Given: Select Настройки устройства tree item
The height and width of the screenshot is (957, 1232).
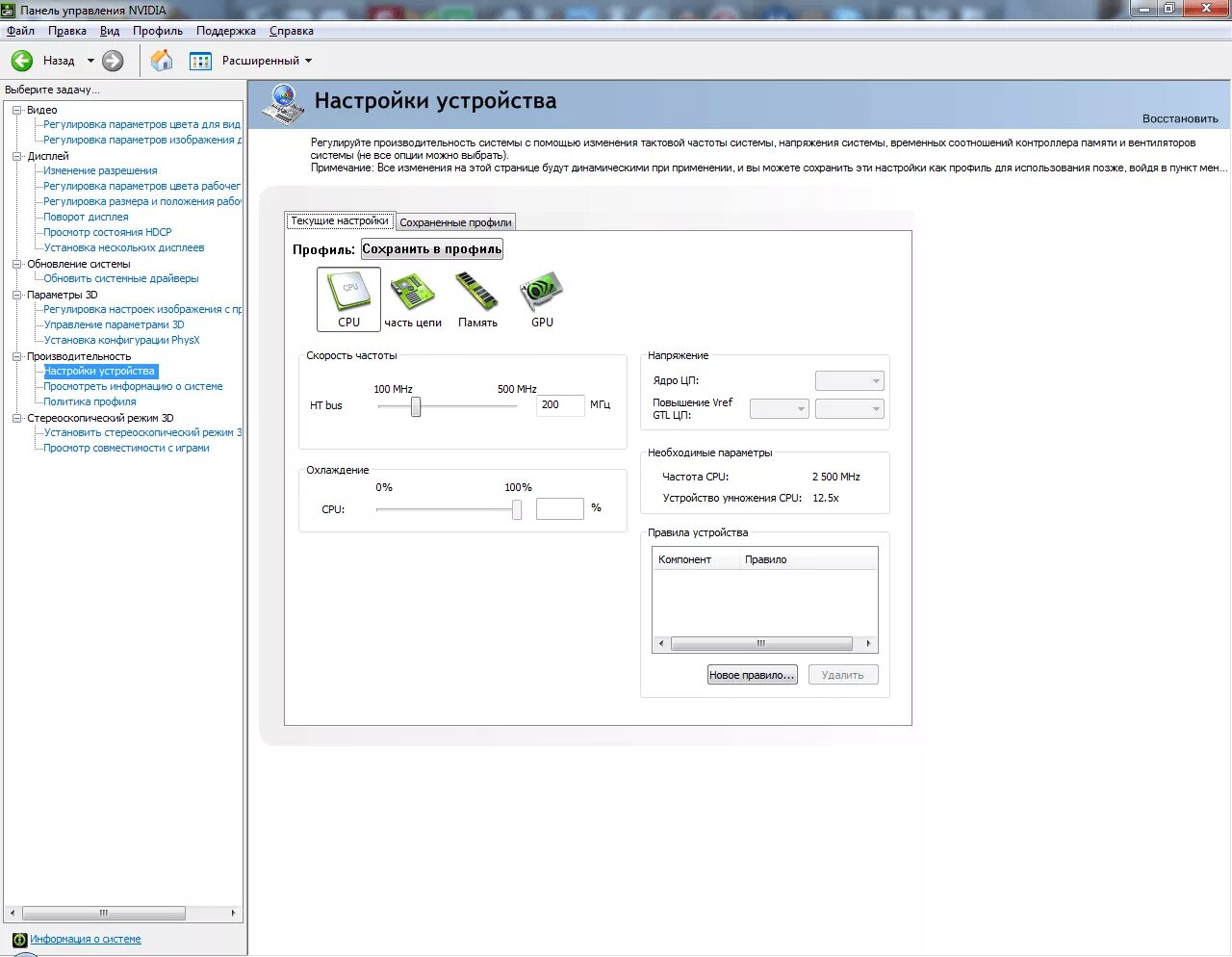Looking at the screenshot, I should coord(99,371).
